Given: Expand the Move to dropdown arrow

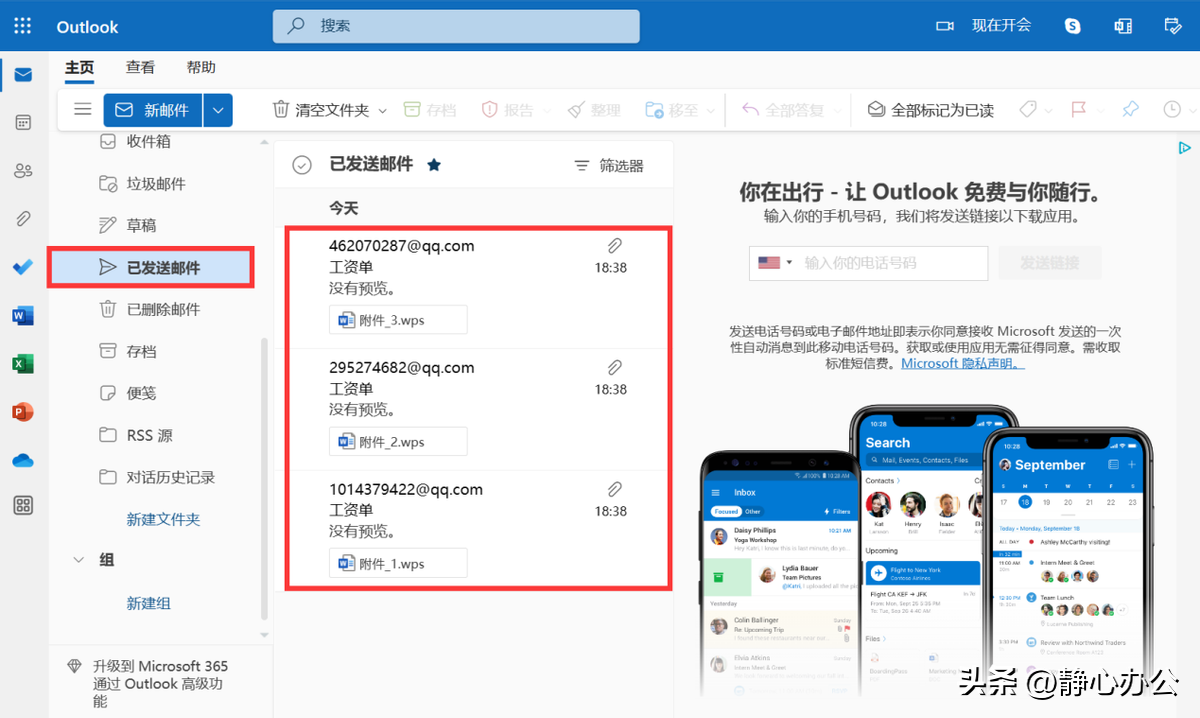Looking at the screenshot, I should [711, 111].
